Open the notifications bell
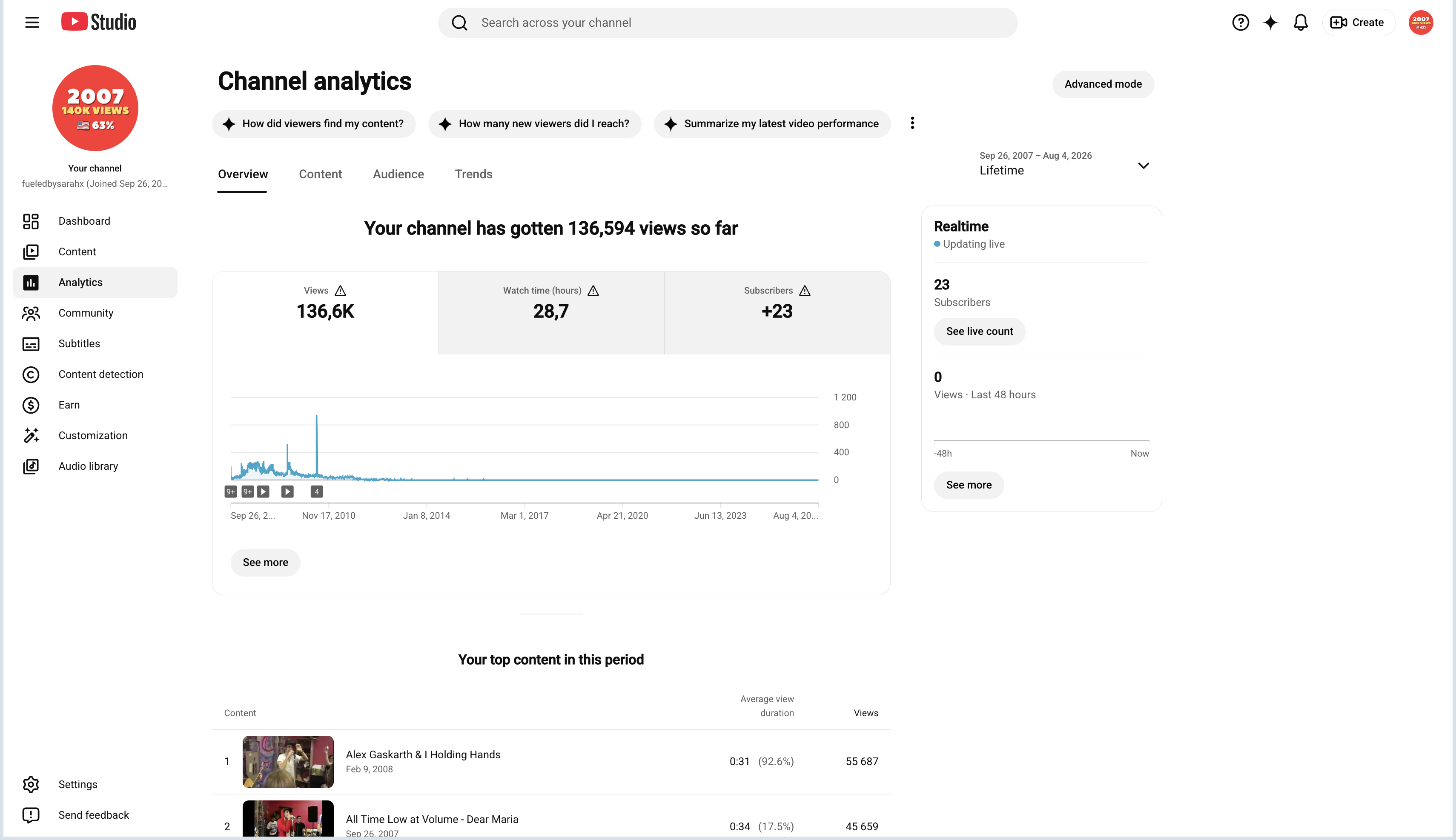Viewport: 1456px width, 840px height. click(x=1300, y=23)
